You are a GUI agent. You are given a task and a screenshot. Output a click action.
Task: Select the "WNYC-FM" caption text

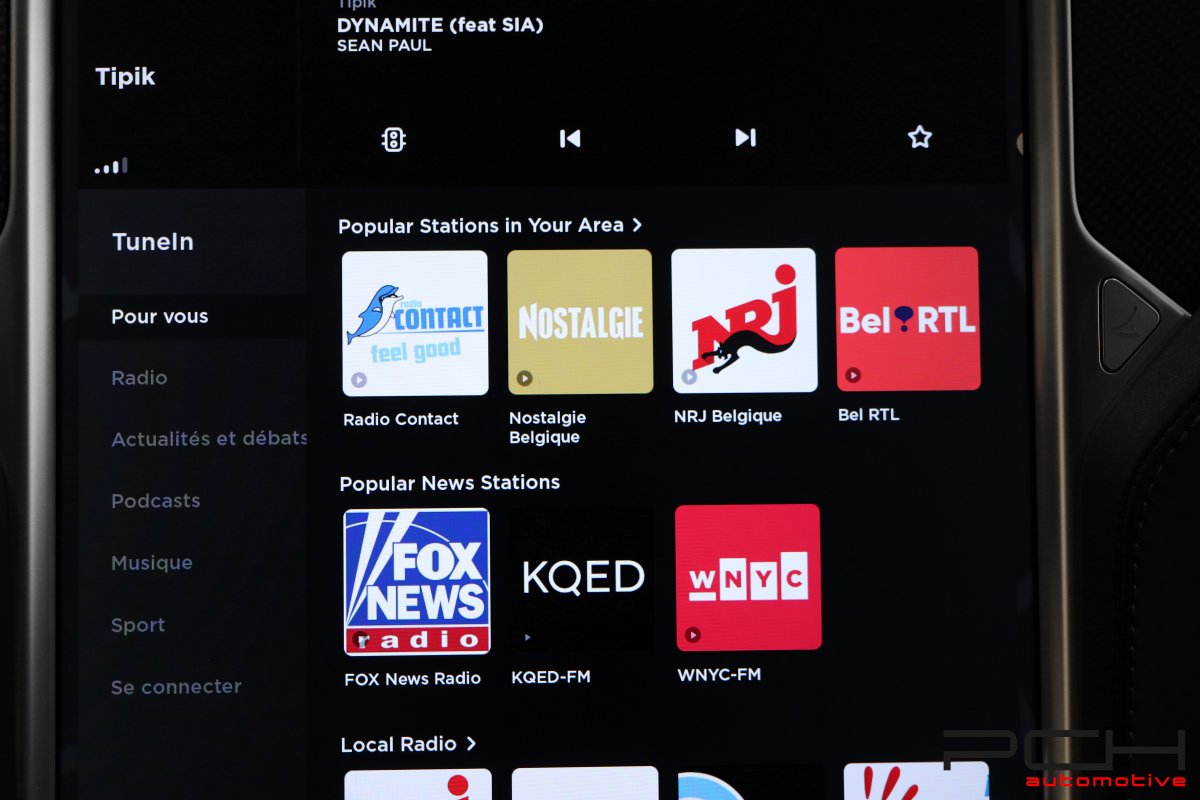pyautogui.click(x=719, y=675)
